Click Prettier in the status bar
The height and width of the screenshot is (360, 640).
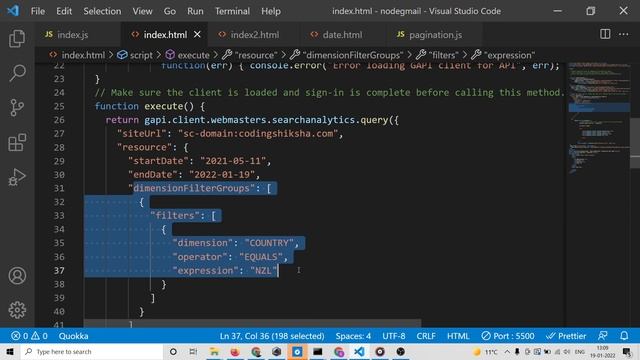566,336
